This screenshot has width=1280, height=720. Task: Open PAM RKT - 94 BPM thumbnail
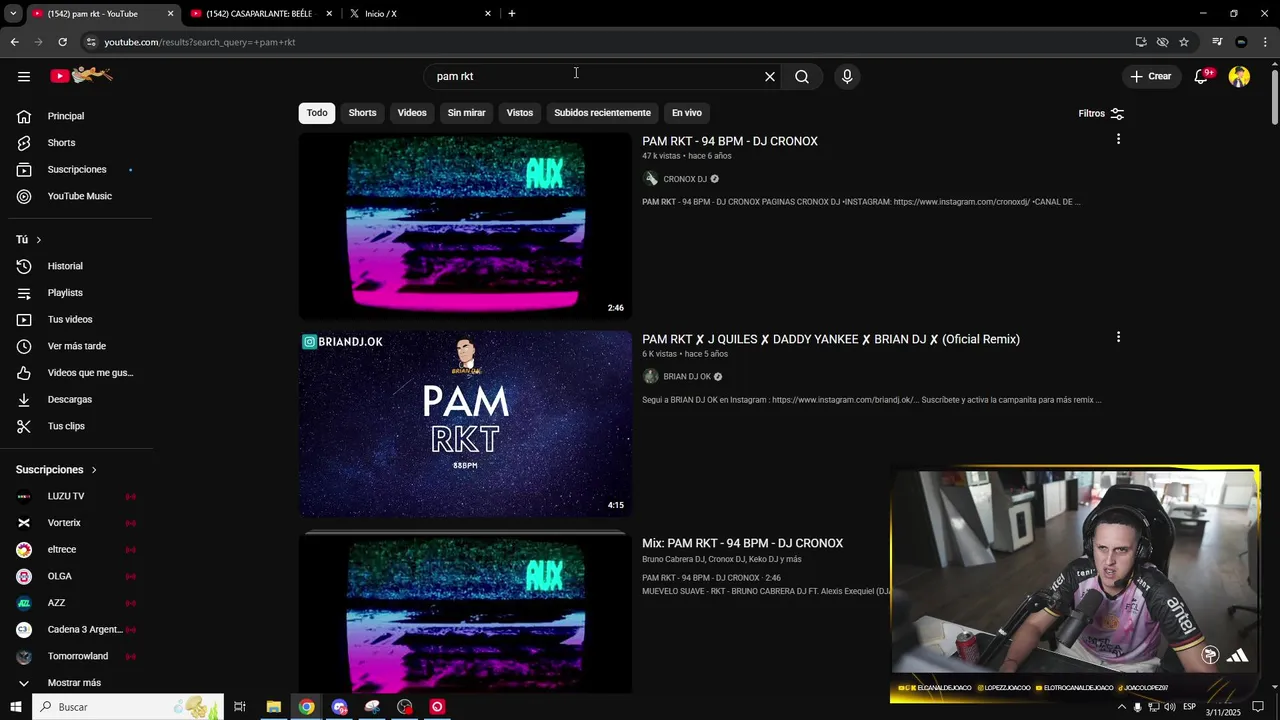click(x=465, y=226)
